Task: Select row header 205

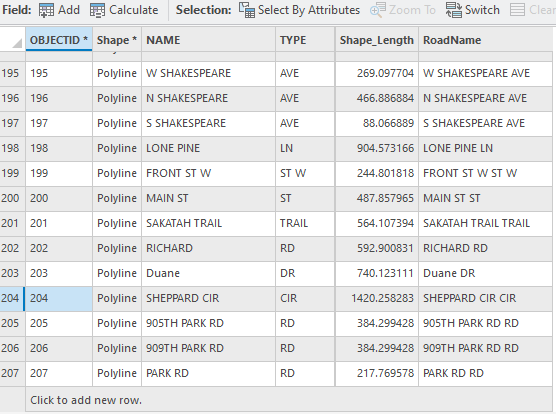Action: click(12, 323)
